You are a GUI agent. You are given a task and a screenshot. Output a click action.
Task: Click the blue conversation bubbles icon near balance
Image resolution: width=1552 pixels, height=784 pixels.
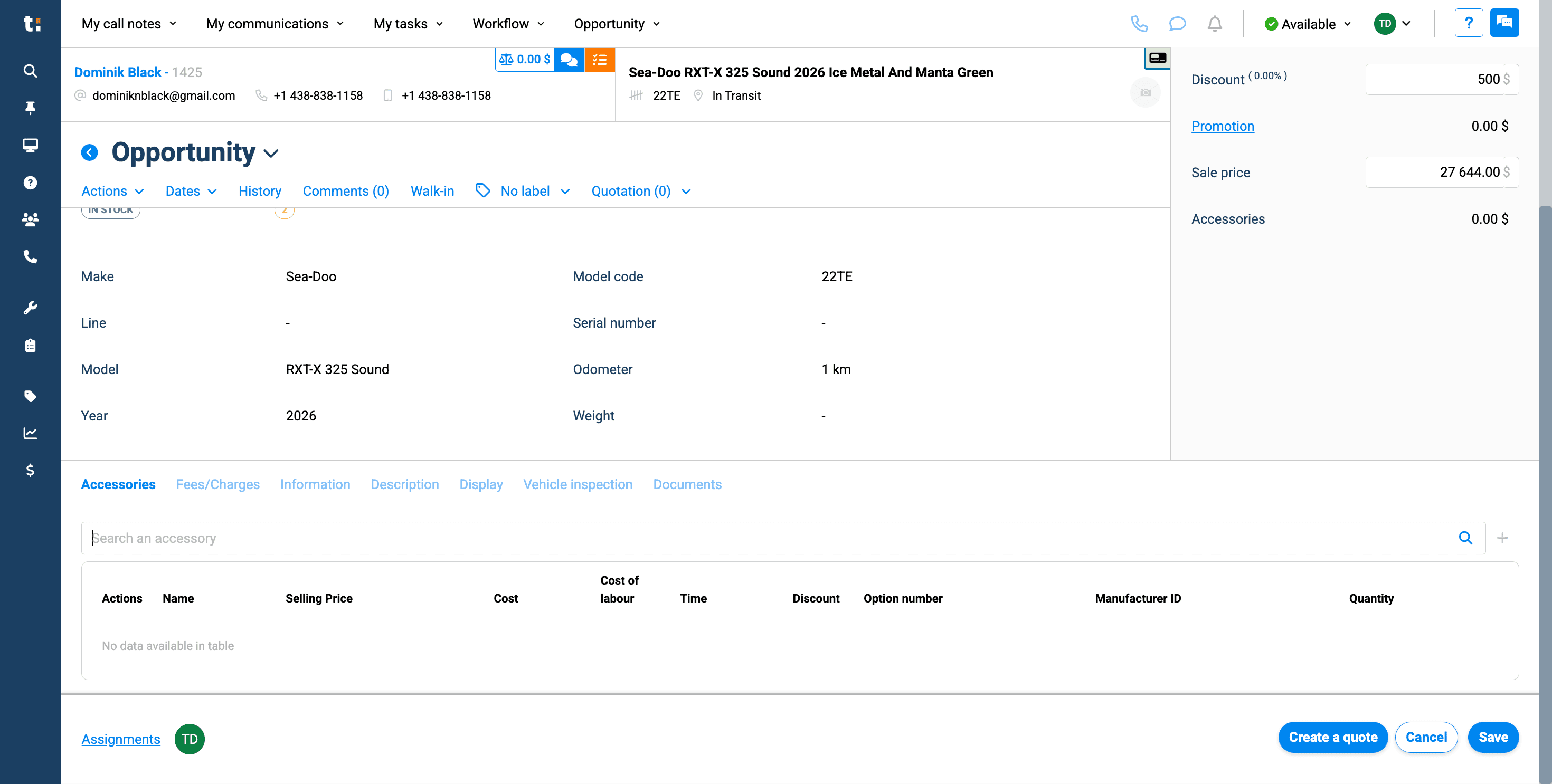569,60
